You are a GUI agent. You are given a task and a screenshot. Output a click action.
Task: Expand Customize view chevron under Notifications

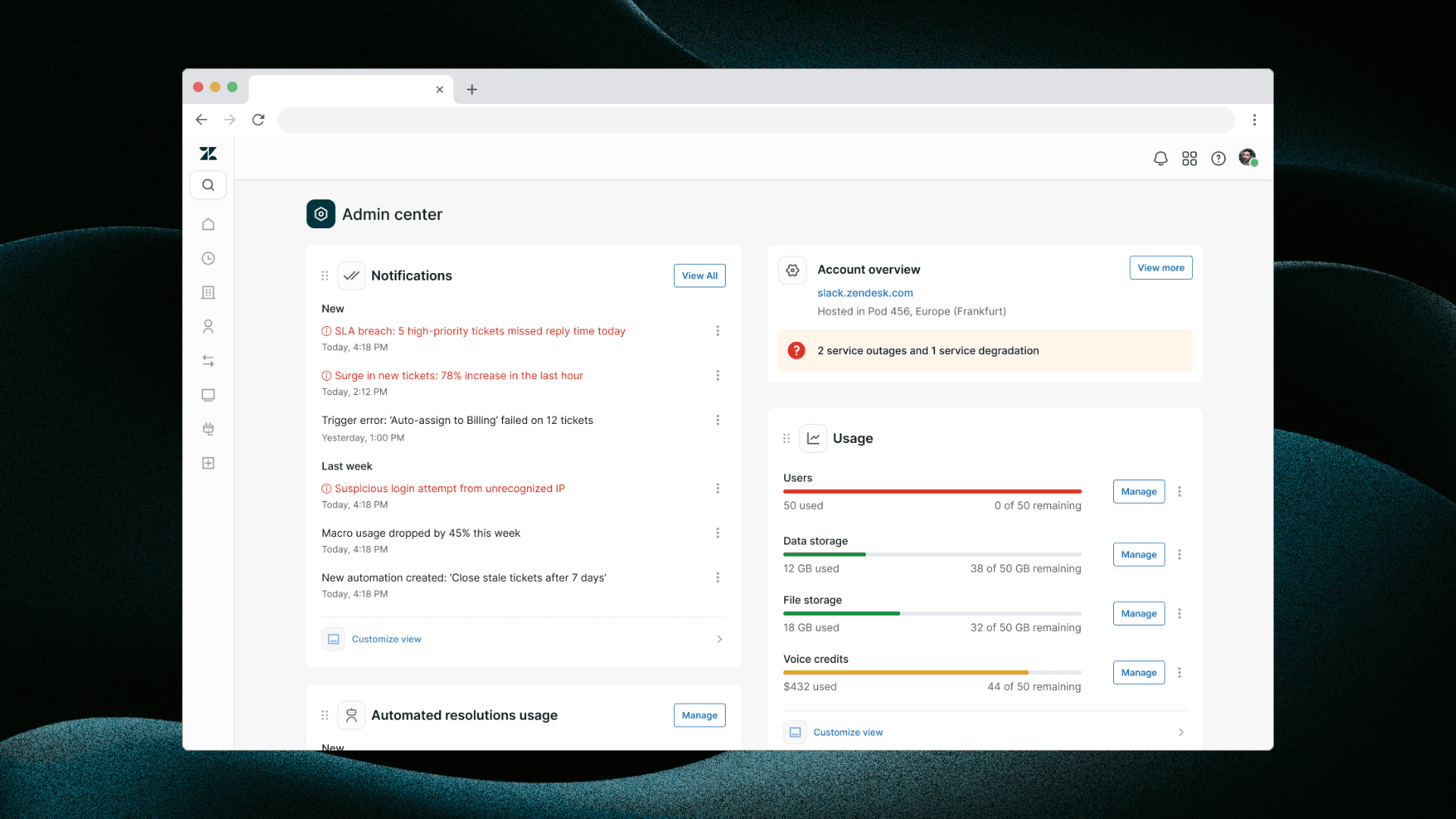pyautogui.click(x=719, y=639)
